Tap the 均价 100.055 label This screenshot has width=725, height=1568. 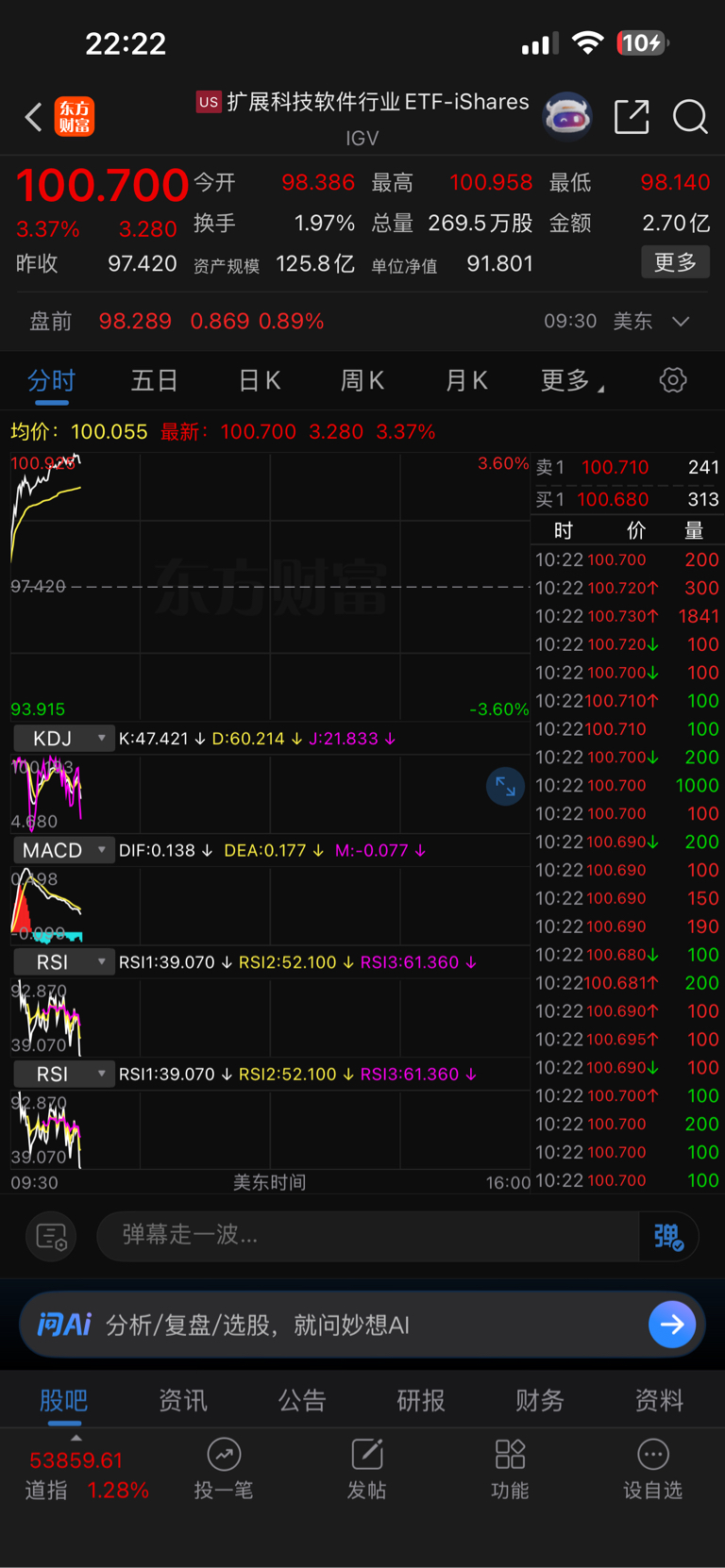coord(78,432)
